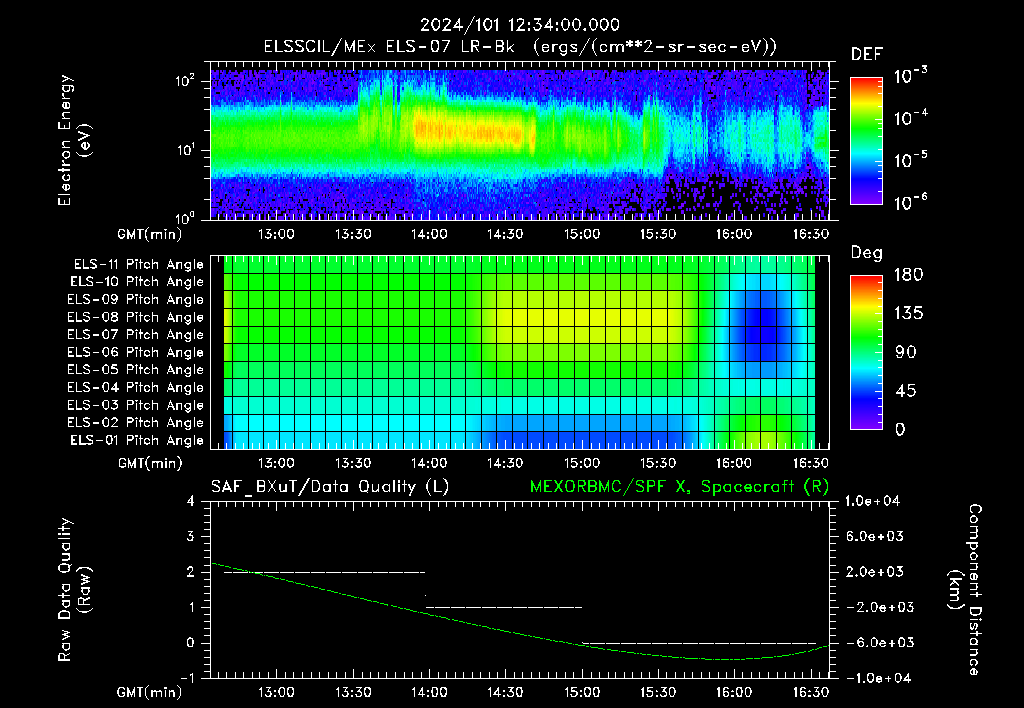Viewport: 1024px width, 708px height.
Task: Click the ELS-09 Pitch Angle row label
Action: (x=135, y=300)
